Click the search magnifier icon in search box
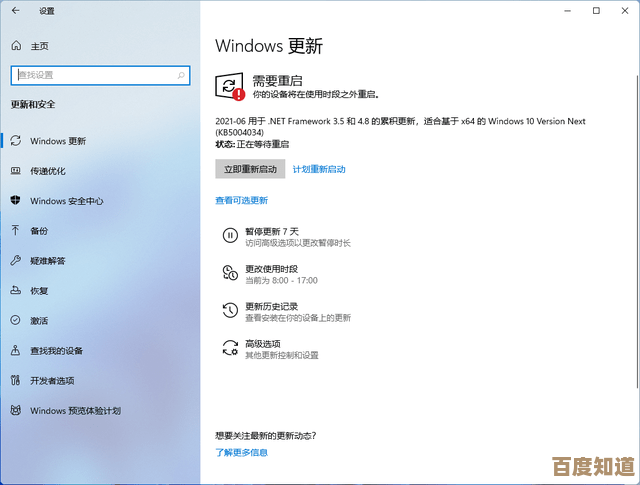The image size is (640, 485). pos(180,75)
